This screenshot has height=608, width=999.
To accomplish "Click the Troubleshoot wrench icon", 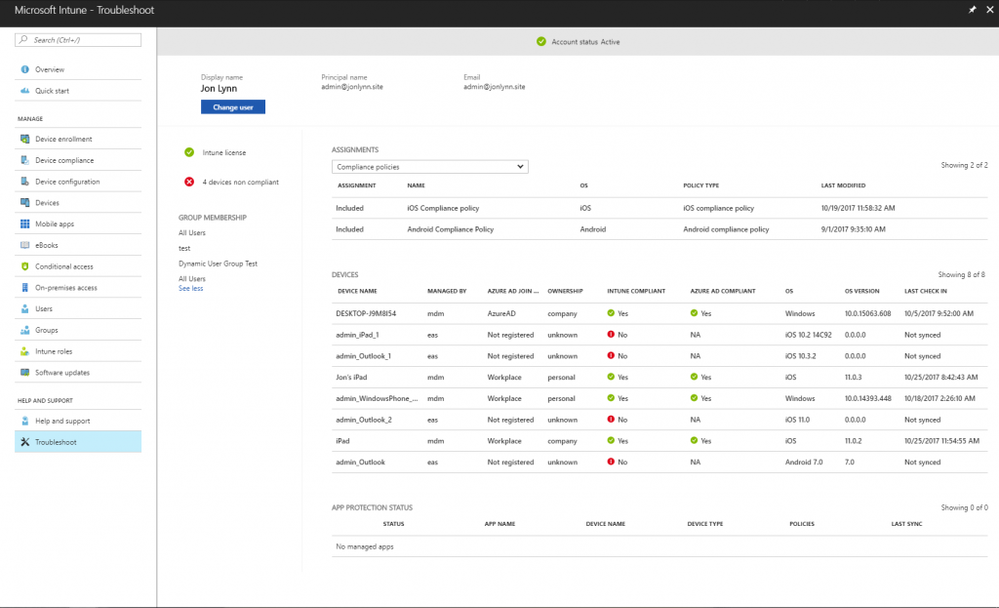I will (x=26, y=441).
